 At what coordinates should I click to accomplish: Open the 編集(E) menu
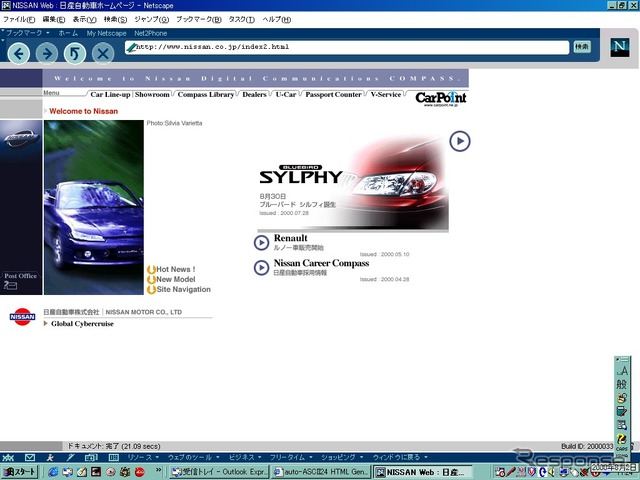click(53, 19)
